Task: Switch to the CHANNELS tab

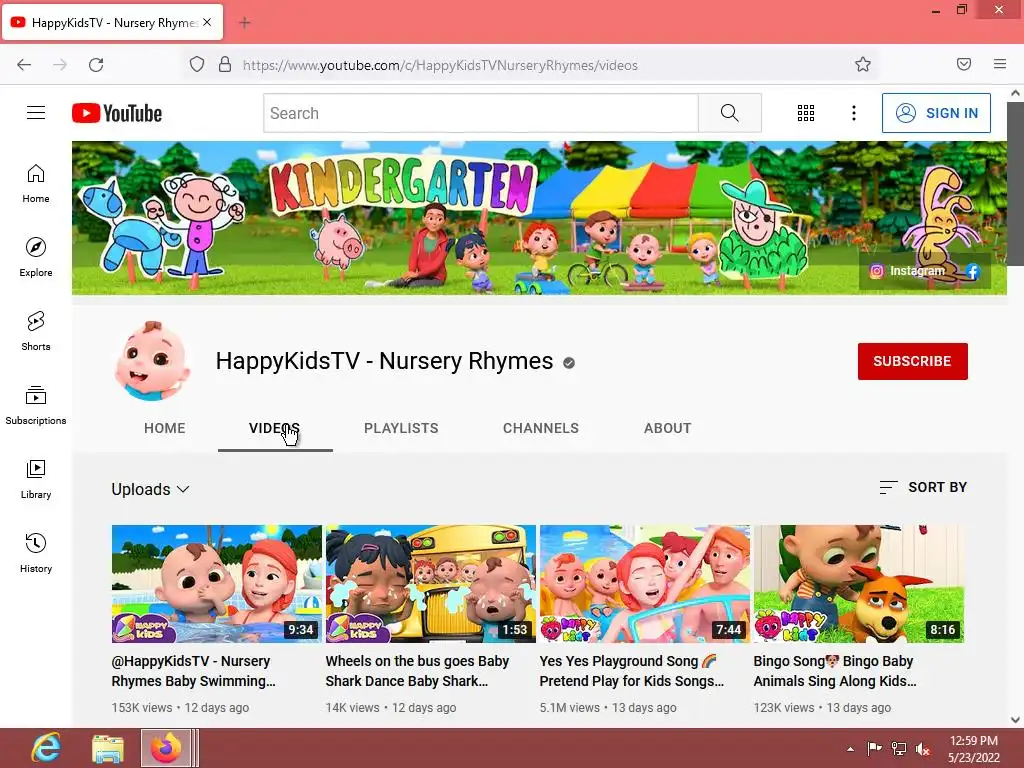Action: pos(541,428)
